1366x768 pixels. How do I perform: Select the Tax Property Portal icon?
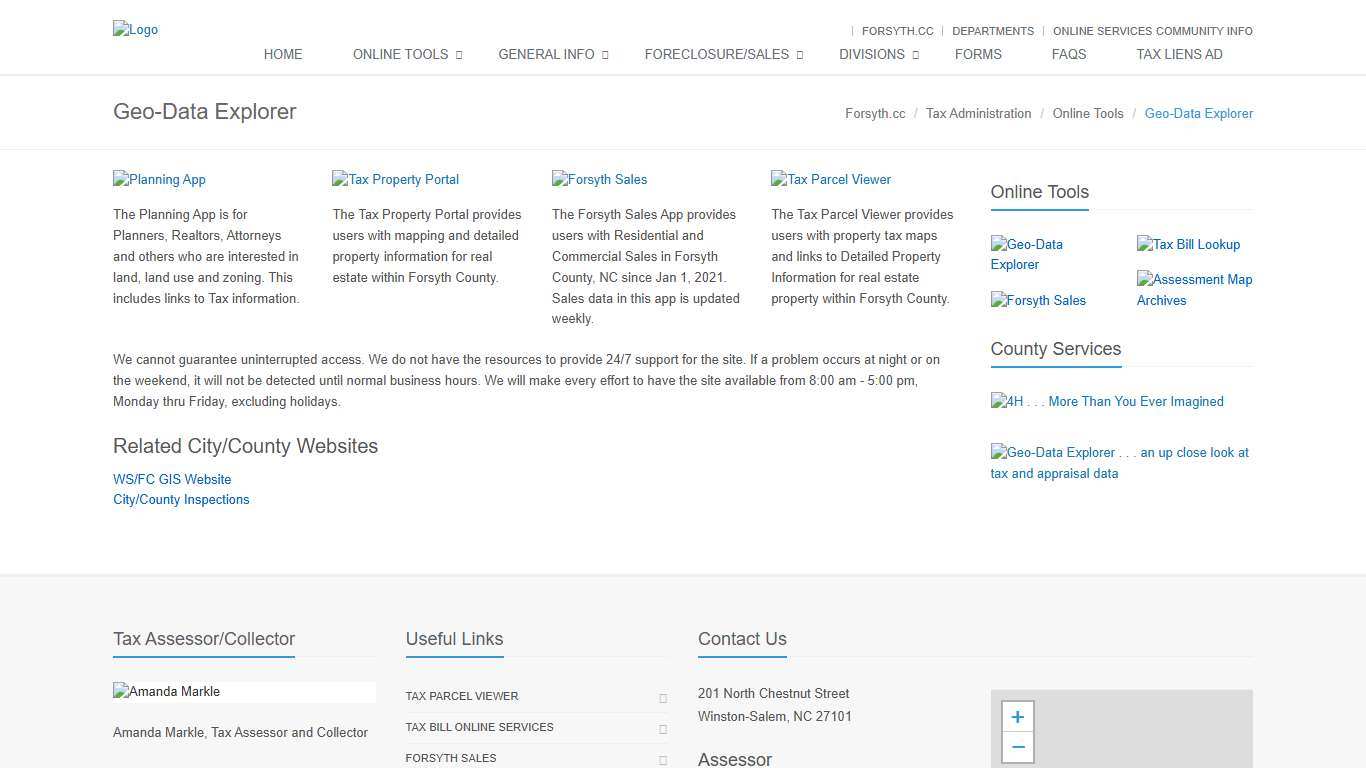pyautogui.click(x=395, y=179)
